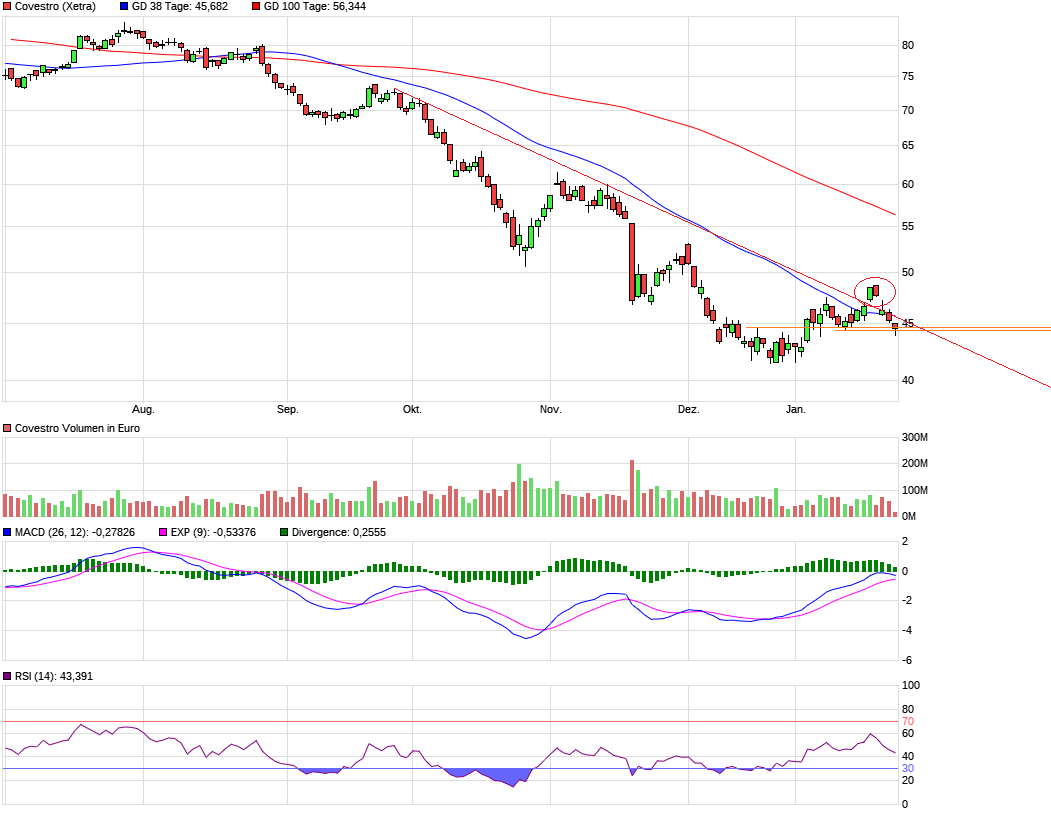Click the MACD axis value -6
The width and height of the screenshot is (1051, 814).
click(x=907, y=660)
